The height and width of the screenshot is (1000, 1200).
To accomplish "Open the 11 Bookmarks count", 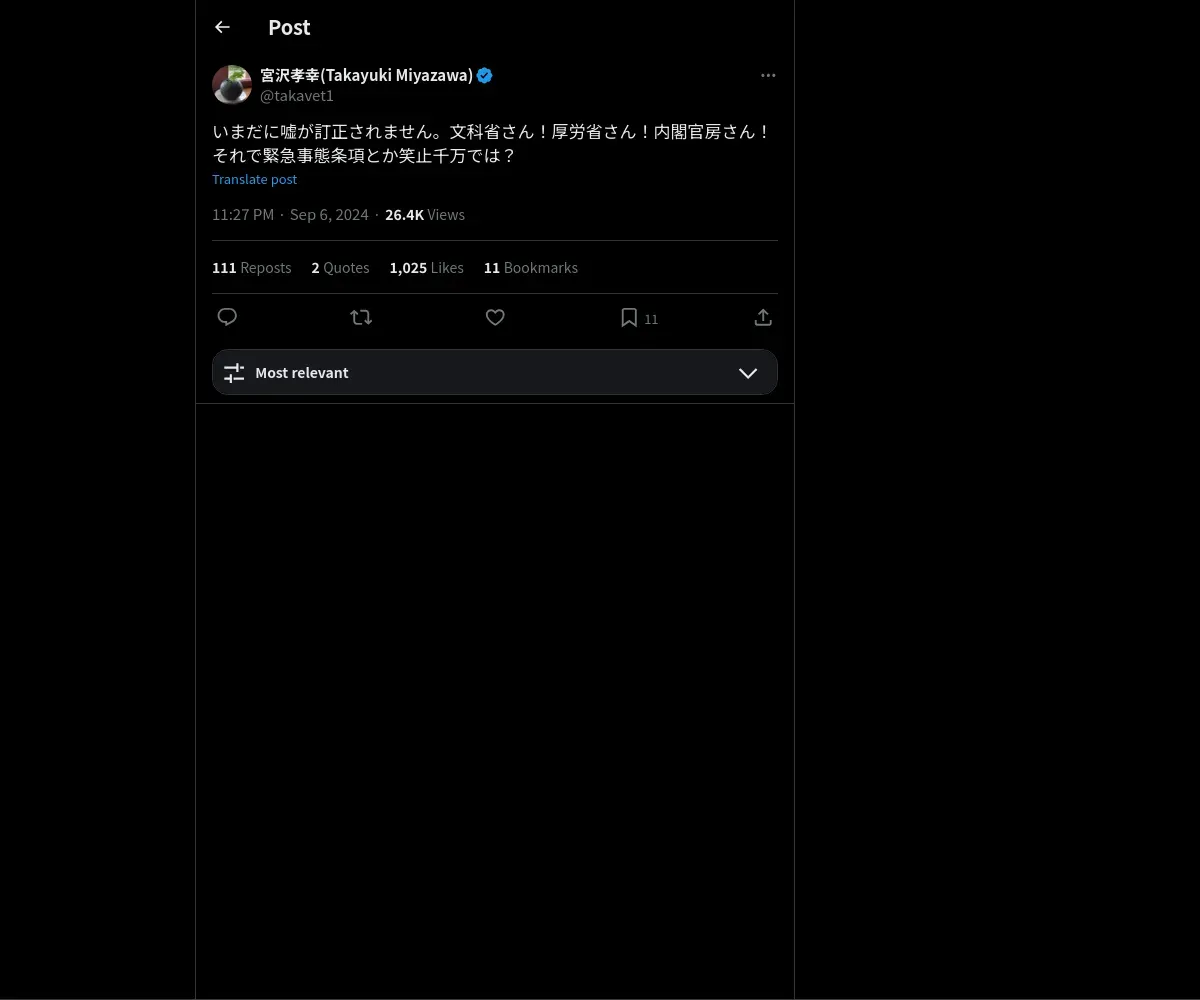I will (531, 268).
